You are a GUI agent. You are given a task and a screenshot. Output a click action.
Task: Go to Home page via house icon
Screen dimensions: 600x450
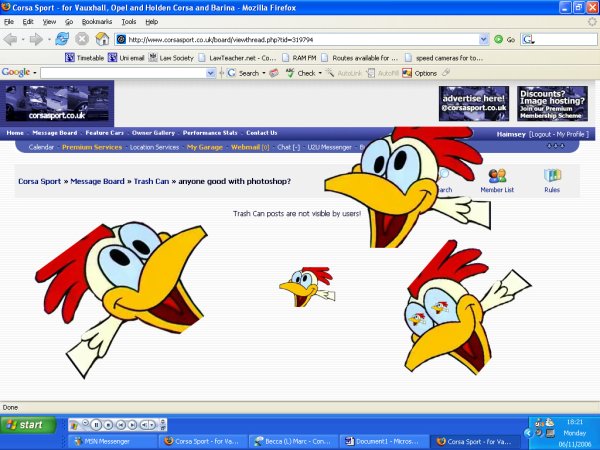101,39
